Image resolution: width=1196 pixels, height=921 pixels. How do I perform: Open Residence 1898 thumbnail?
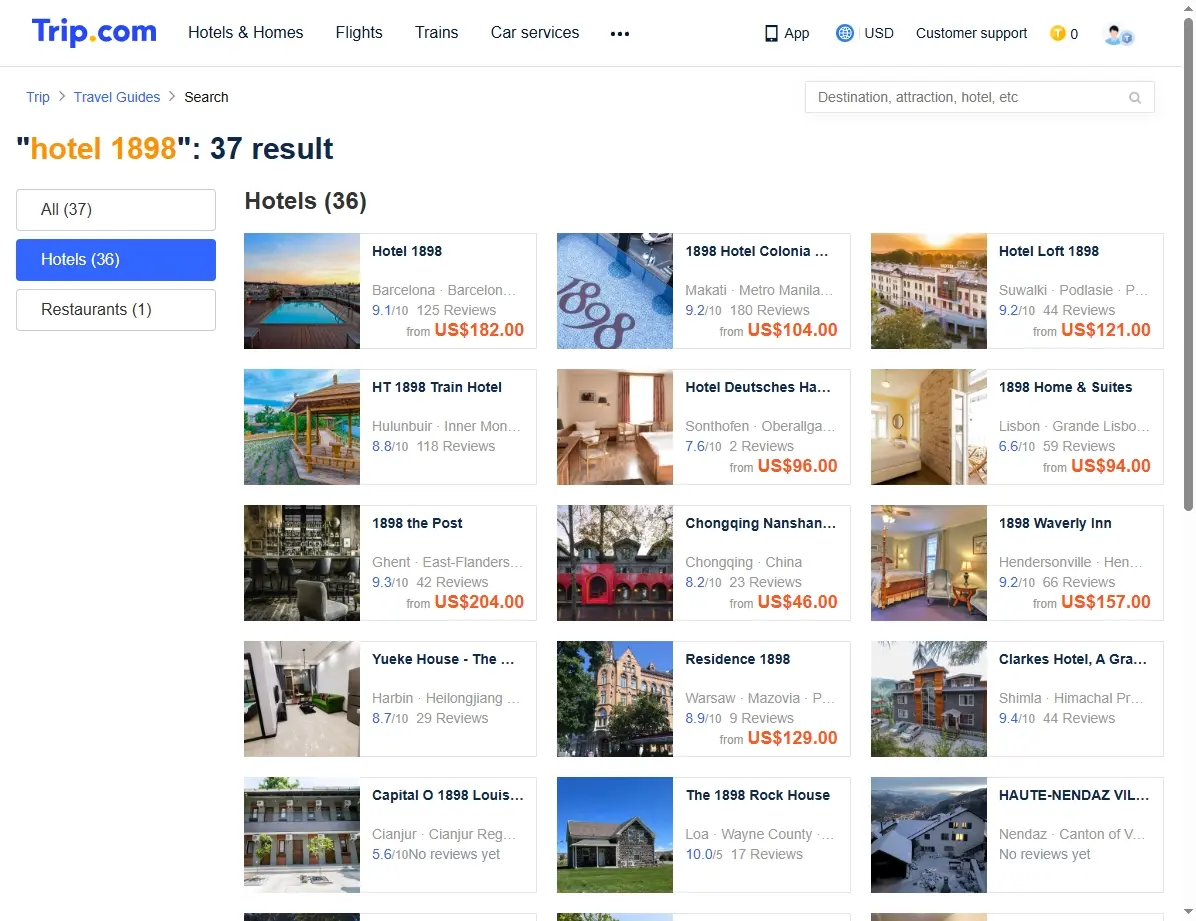[615, 698]
